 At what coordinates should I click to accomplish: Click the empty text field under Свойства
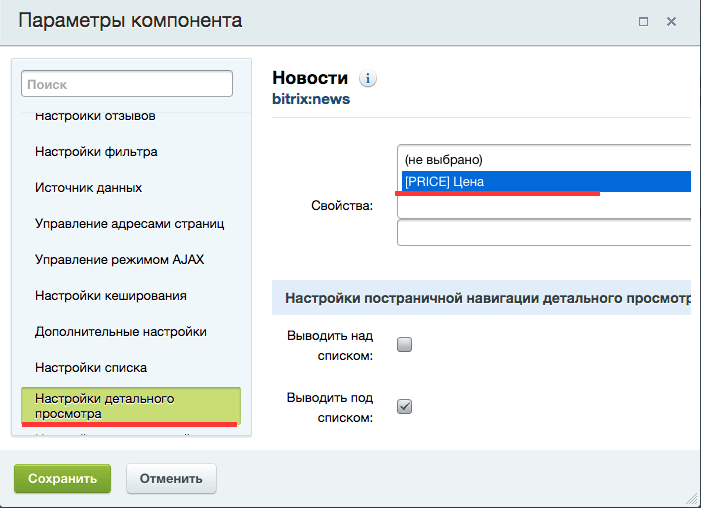tap(545, 232)
